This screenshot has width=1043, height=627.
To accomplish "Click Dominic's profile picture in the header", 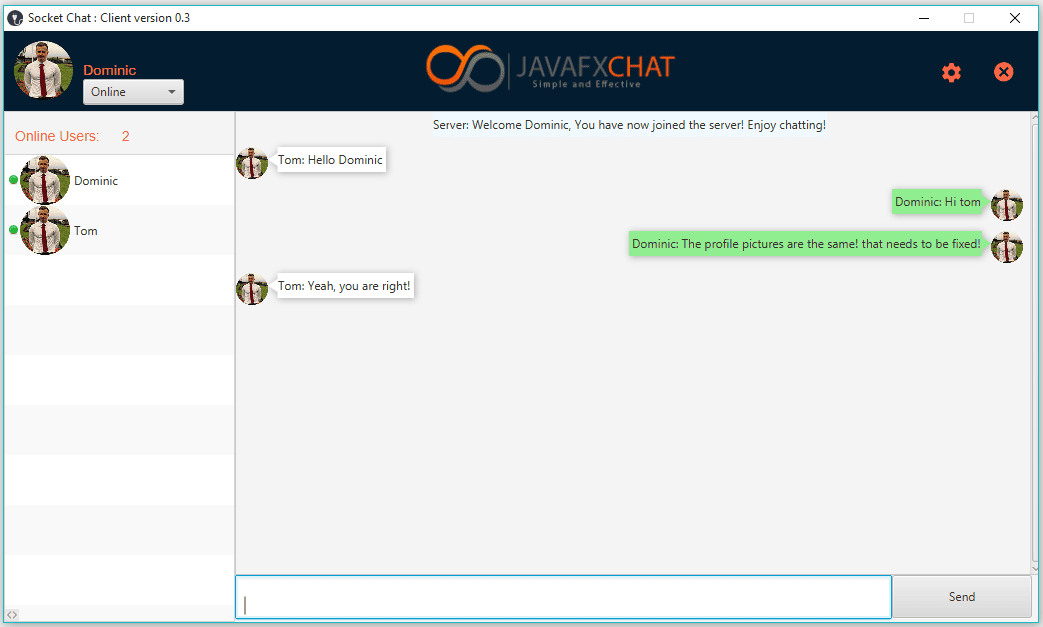I will (43, 70).
